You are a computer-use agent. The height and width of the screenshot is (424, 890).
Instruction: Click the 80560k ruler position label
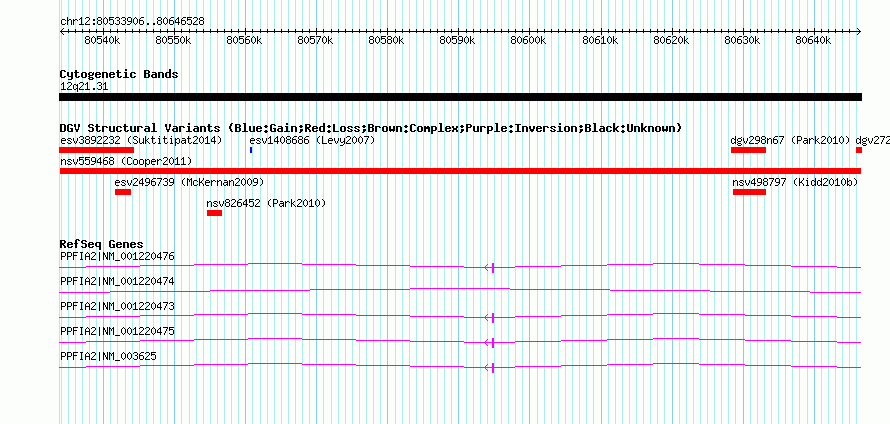(x=245, y=40)
